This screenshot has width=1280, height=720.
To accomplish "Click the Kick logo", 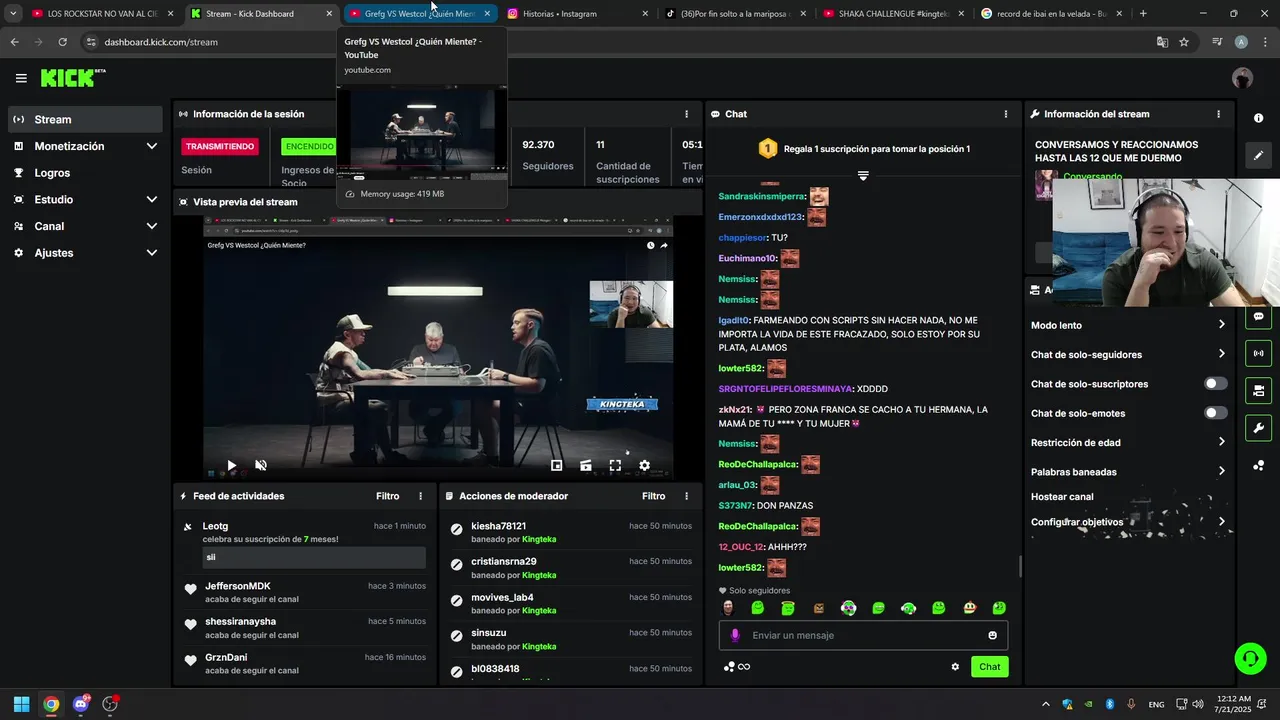I will pyautogui.click(x=72, y=78).
